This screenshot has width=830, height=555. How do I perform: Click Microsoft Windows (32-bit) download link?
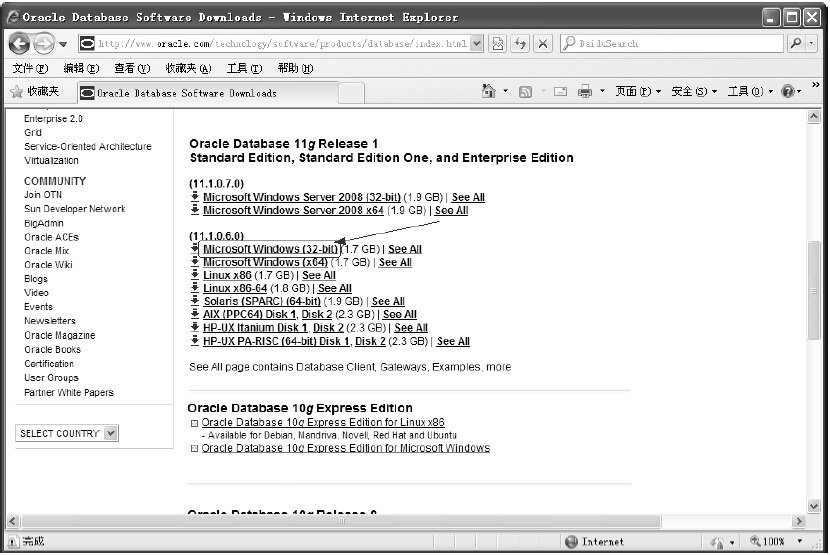[270, 249]
